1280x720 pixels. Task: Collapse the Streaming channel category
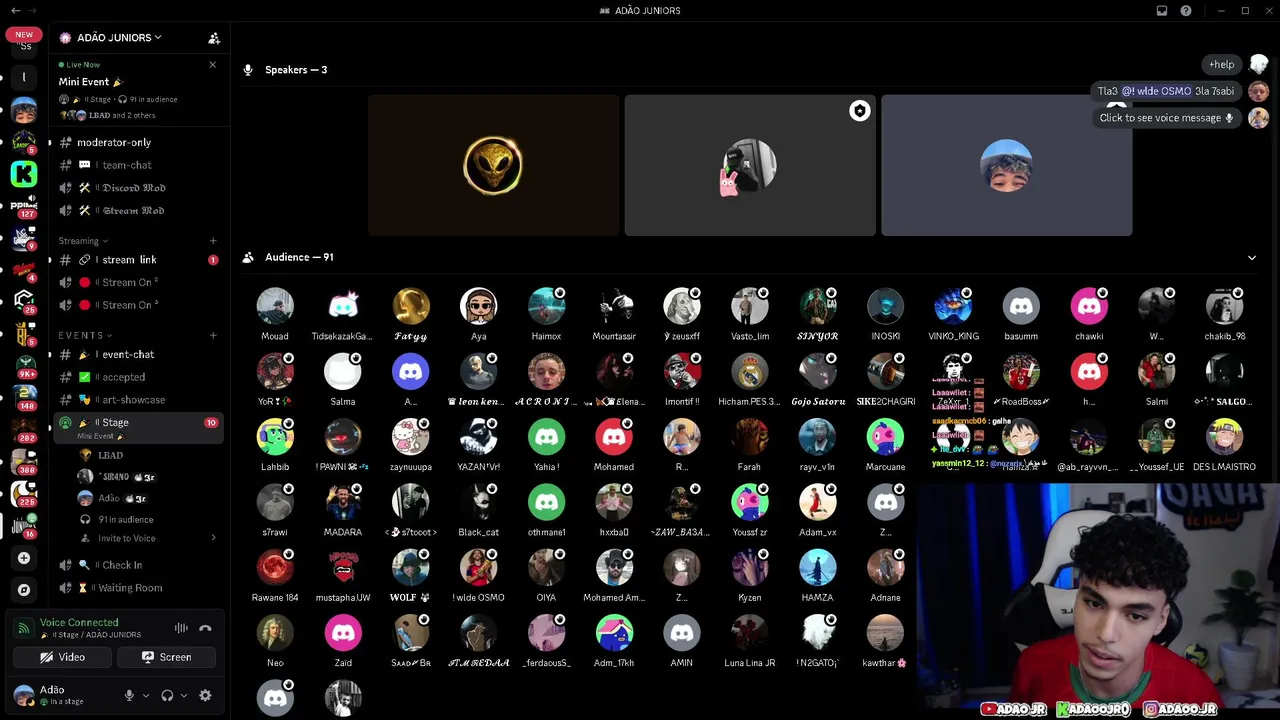tap(82, 241)
